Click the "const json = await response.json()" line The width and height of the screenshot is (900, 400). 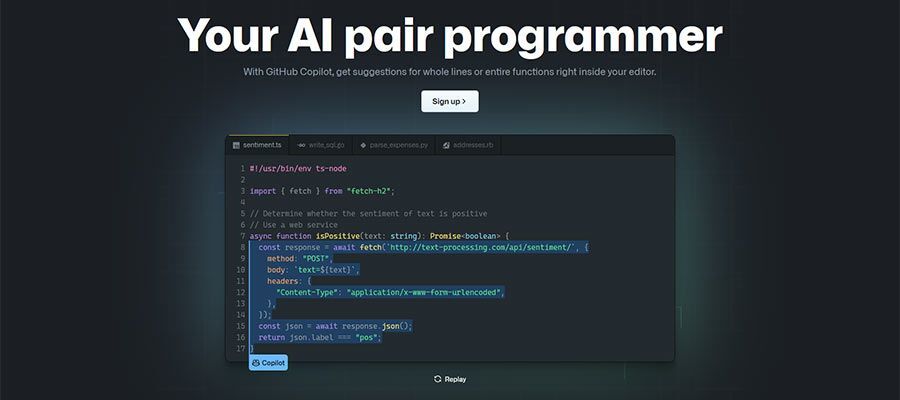click(x=335, y=326)
